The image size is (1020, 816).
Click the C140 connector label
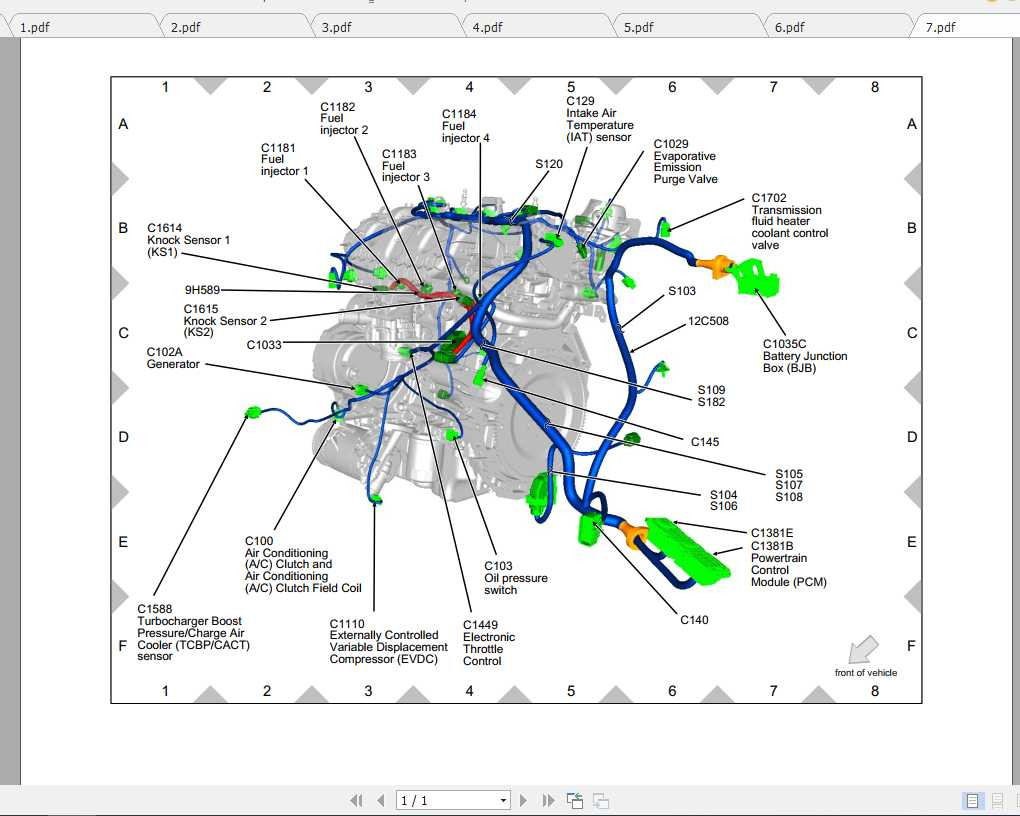(x=694, y=620)
